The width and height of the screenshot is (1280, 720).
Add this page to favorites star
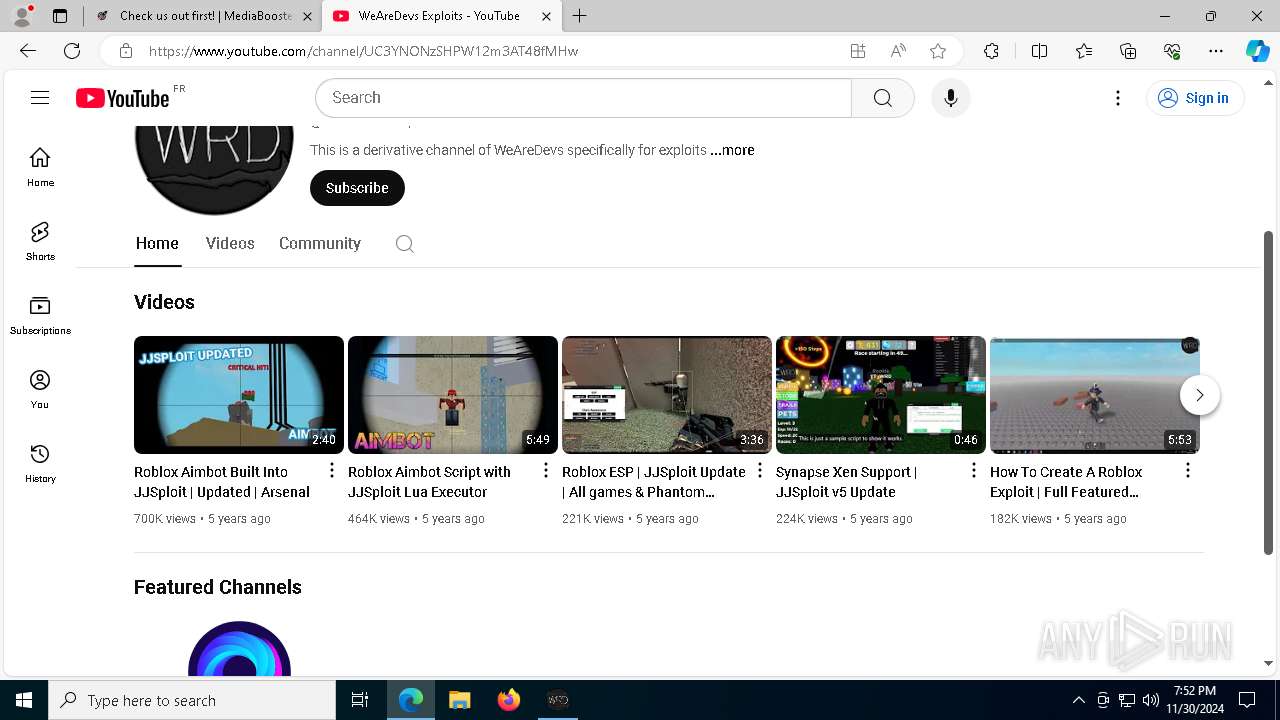click(x=938, y=51)
